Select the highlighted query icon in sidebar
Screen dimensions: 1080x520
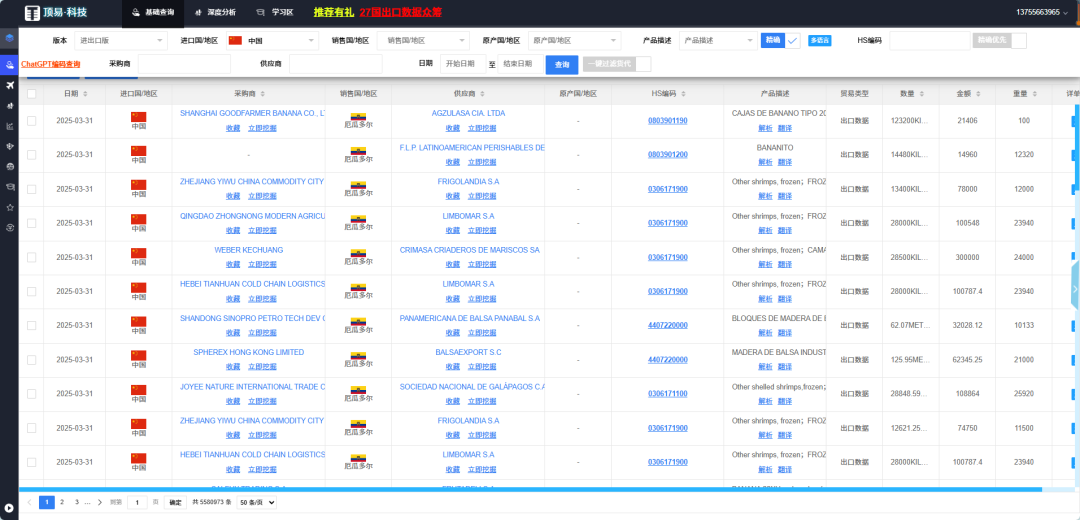[10, 65]
